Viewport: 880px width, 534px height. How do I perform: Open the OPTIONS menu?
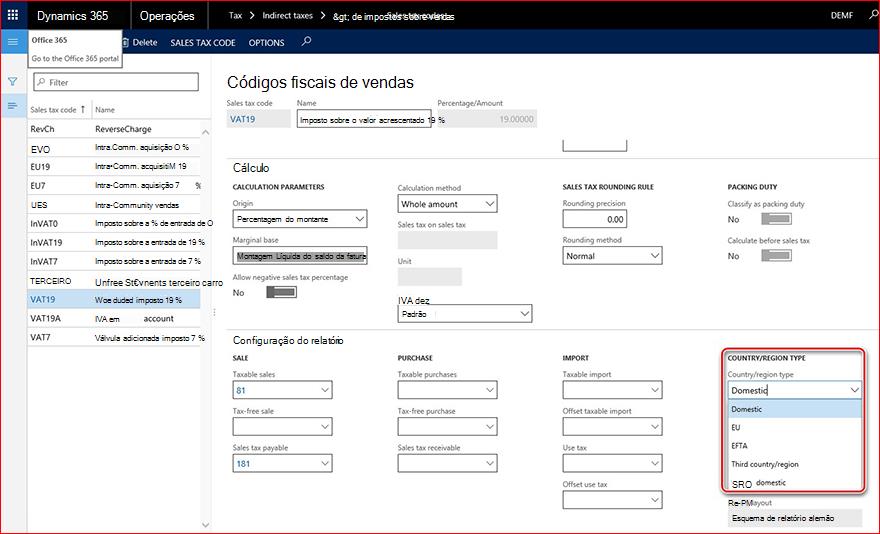tap(267, 43)
